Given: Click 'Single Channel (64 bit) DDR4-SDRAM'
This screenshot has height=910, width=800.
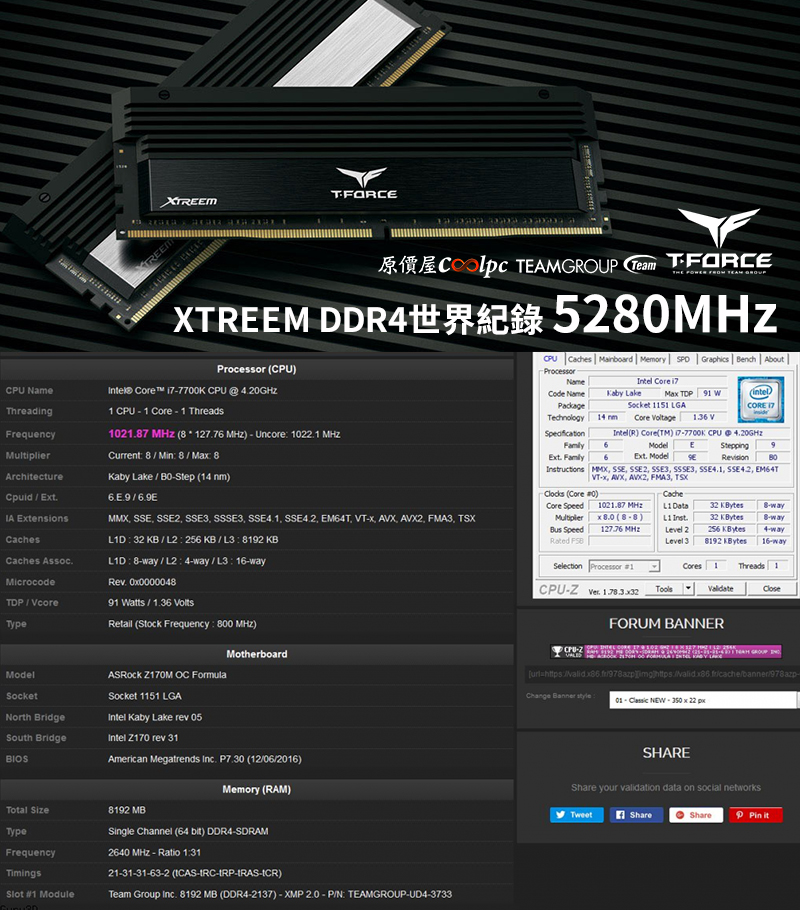Looking at the screenshot, I should [x=188, y=831].
